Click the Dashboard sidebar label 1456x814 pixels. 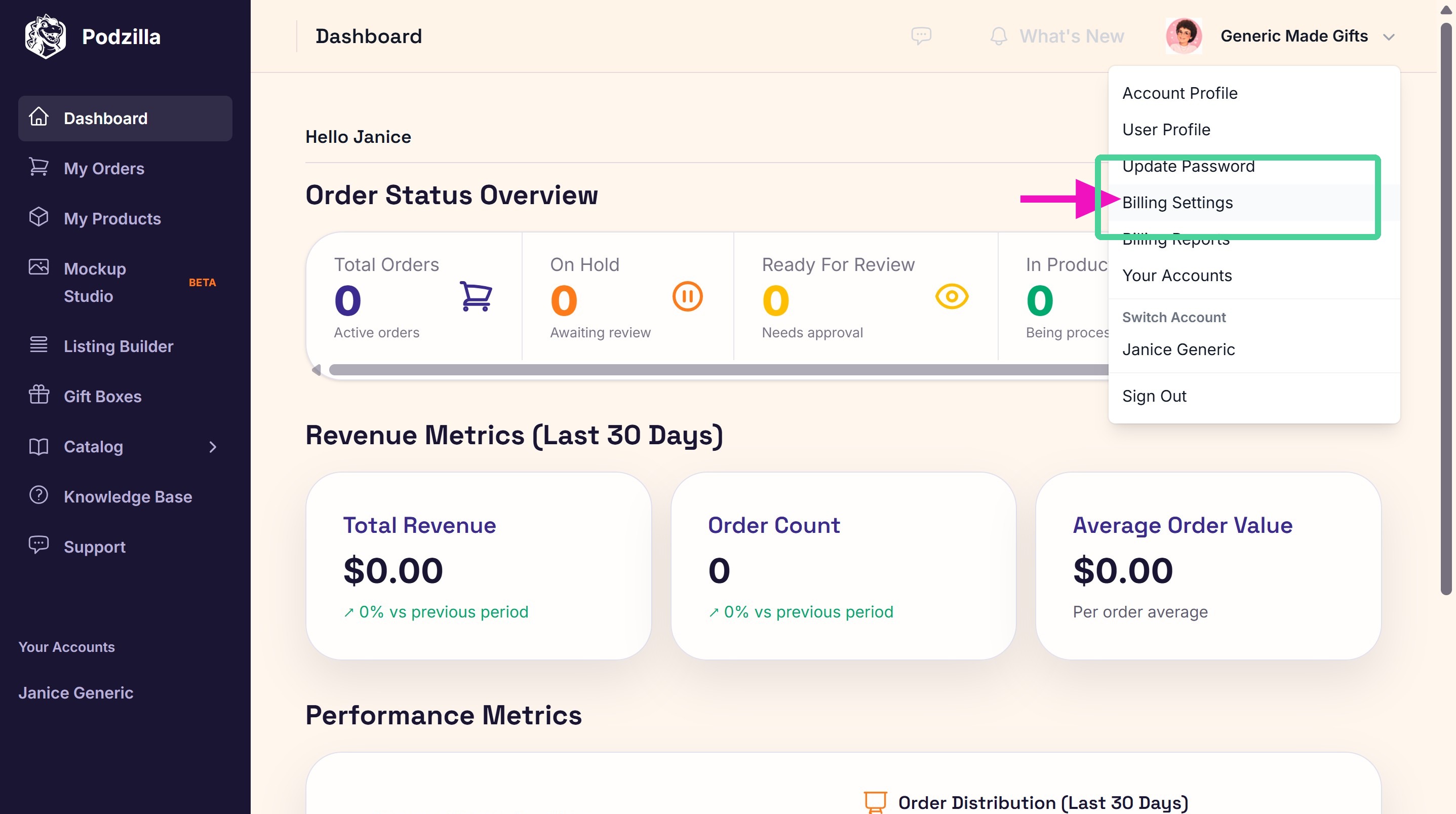tap(106, 119)
